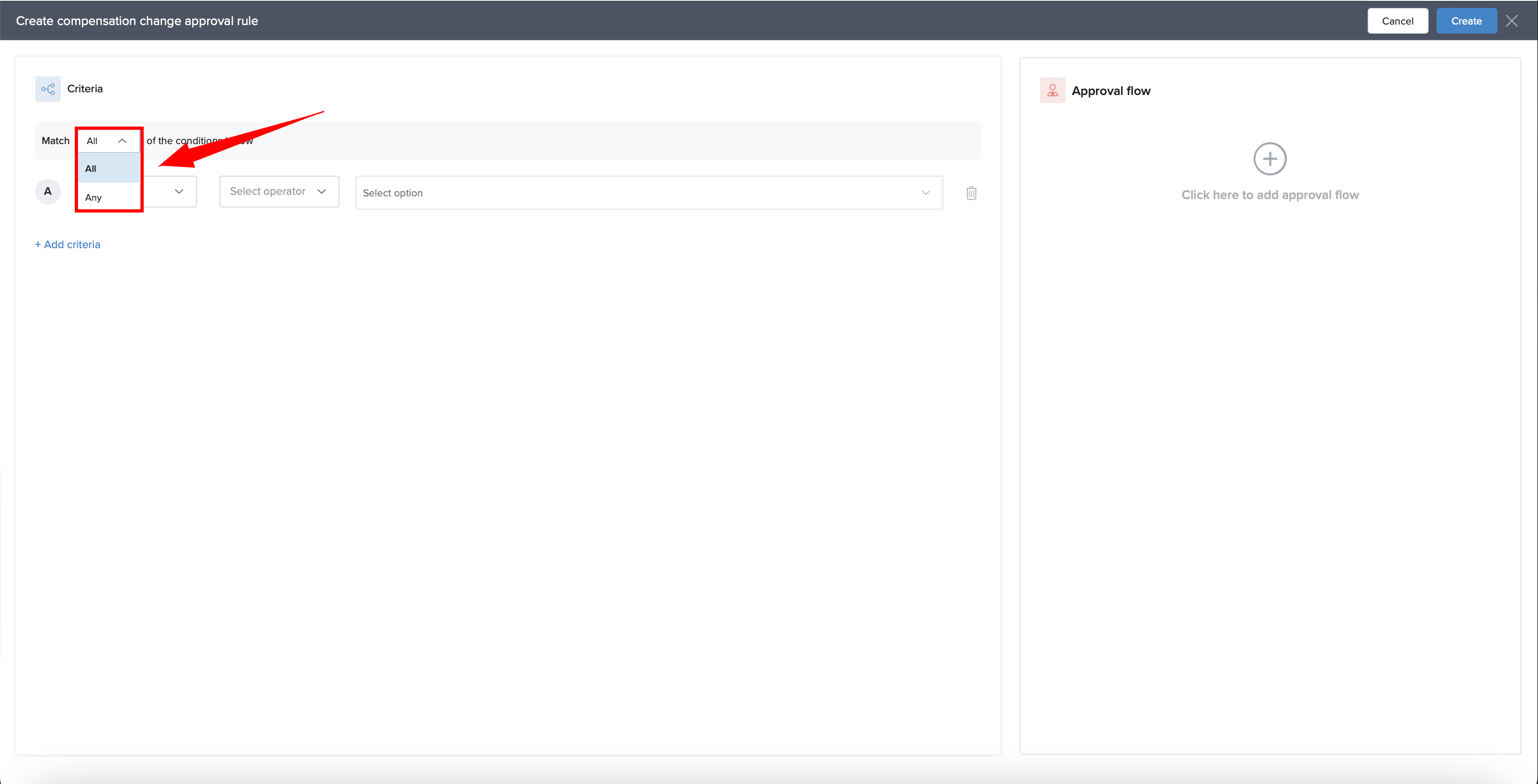The image size is (1538, 784).
Task: Expand the field dropdown beside row A
Action: point(178,192)
